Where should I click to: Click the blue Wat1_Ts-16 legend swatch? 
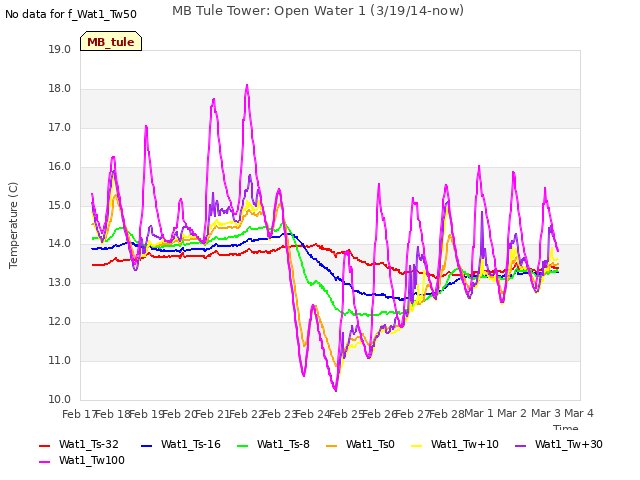click(146, 445)
